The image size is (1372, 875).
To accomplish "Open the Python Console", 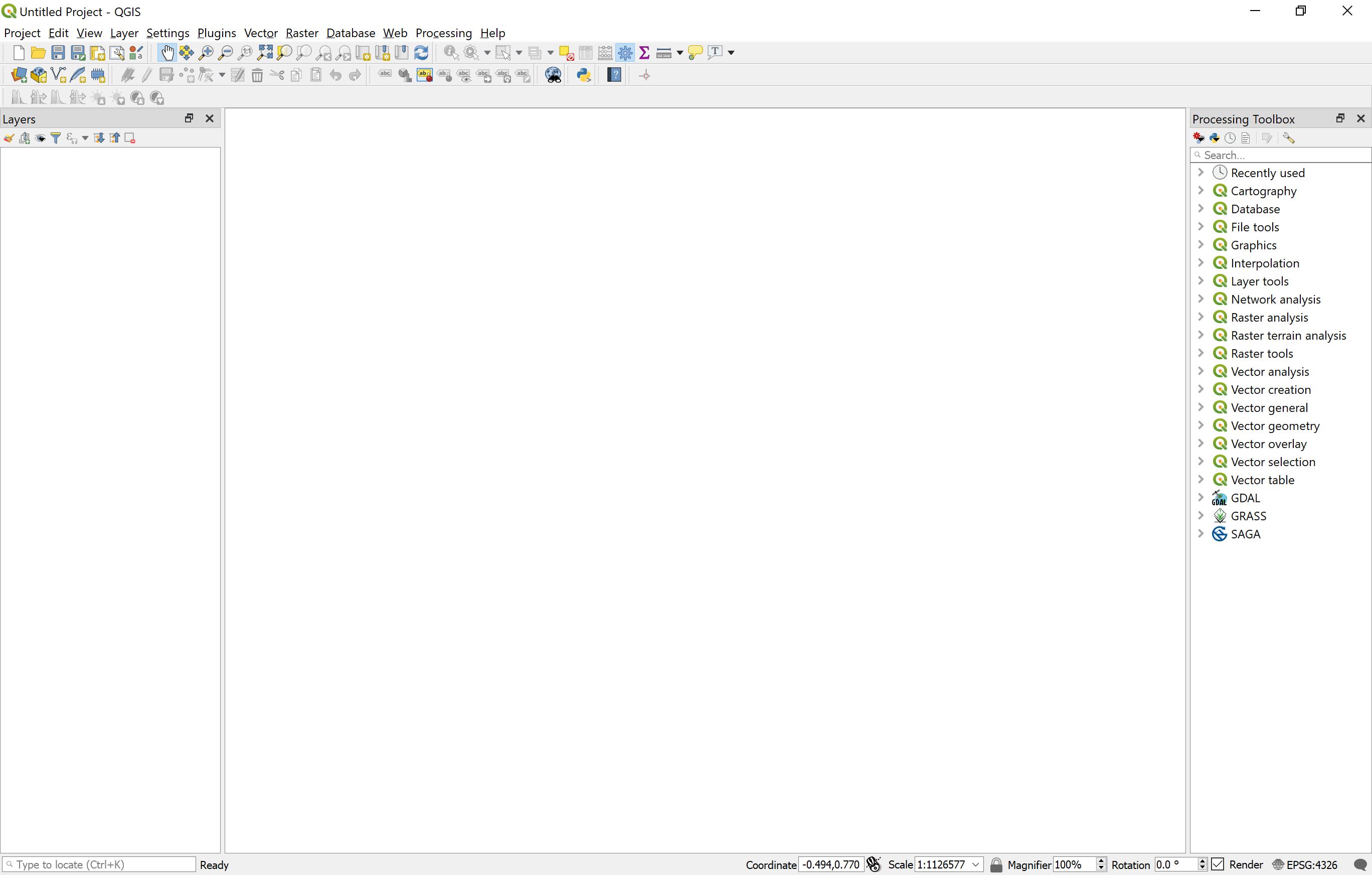I will point(583,75).
